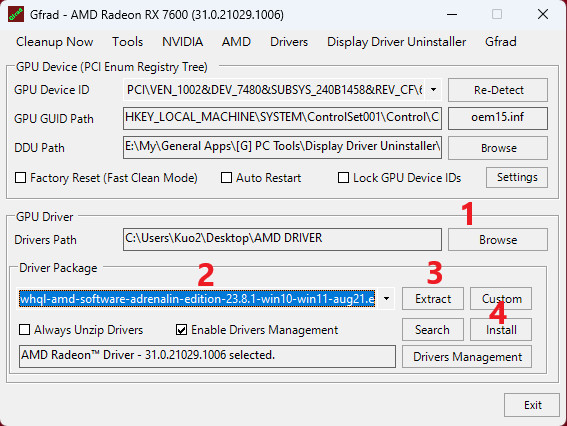The height and width of the screenshot is (426, 567).
Task: Click inside the Drivers Path field
Action: [x=282, y=239]
